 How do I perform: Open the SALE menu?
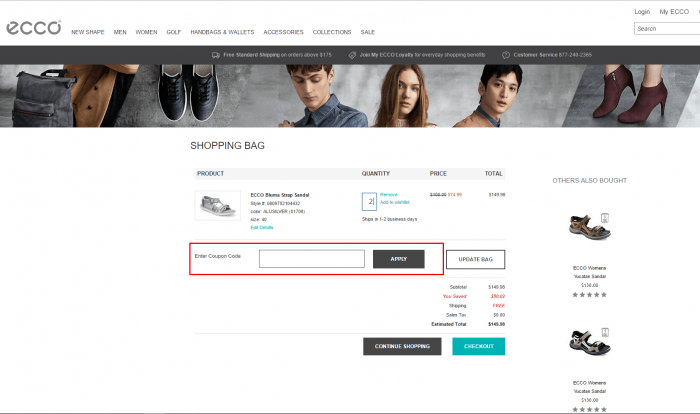368,32
